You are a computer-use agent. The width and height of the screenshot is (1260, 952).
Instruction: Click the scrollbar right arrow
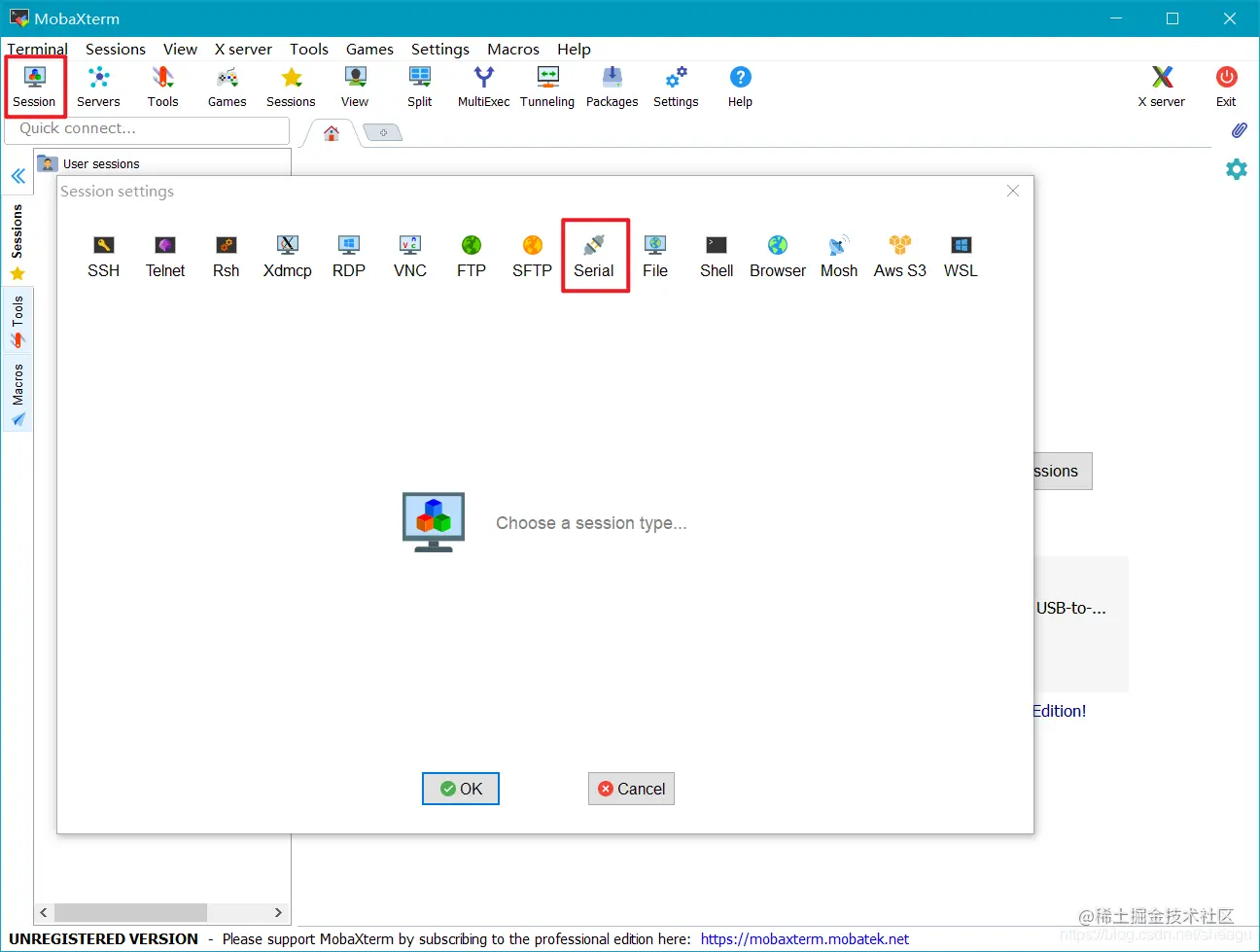[278, 913]
